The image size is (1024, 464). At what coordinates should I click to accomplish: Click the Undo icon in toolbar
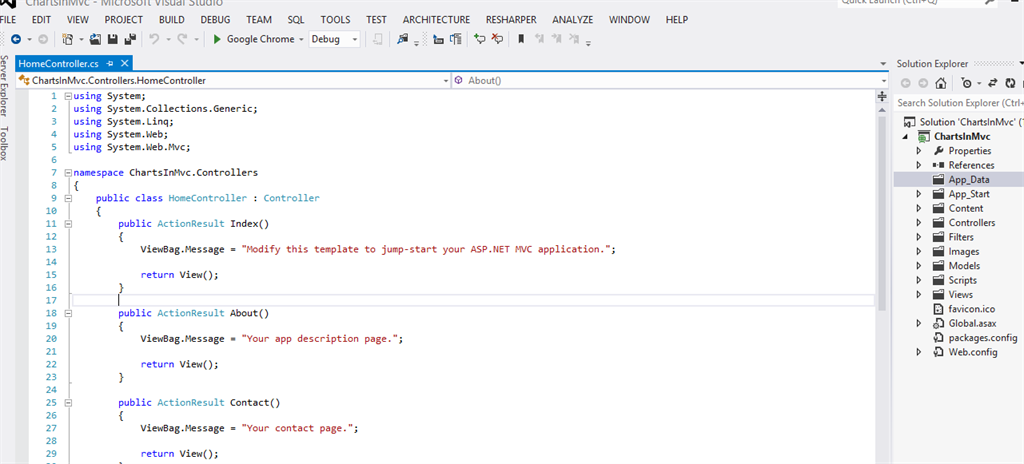tap(154, 39)
